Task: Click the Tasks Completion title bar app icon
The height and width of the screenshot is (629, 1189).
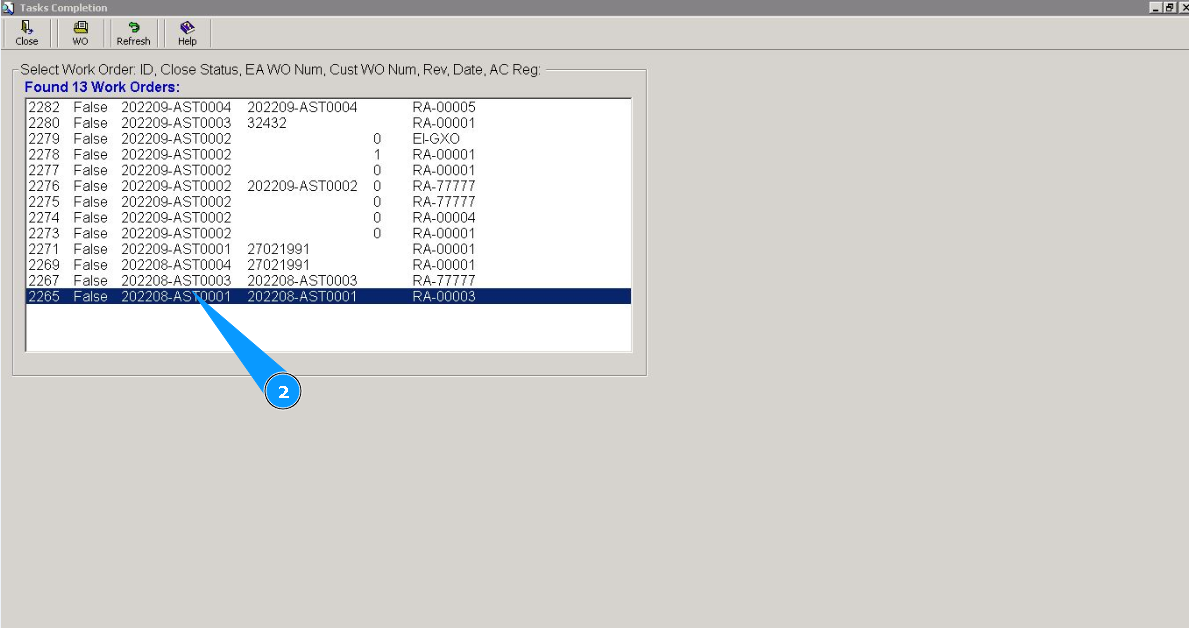Action: pyautogui.click(x=8, y=8)
